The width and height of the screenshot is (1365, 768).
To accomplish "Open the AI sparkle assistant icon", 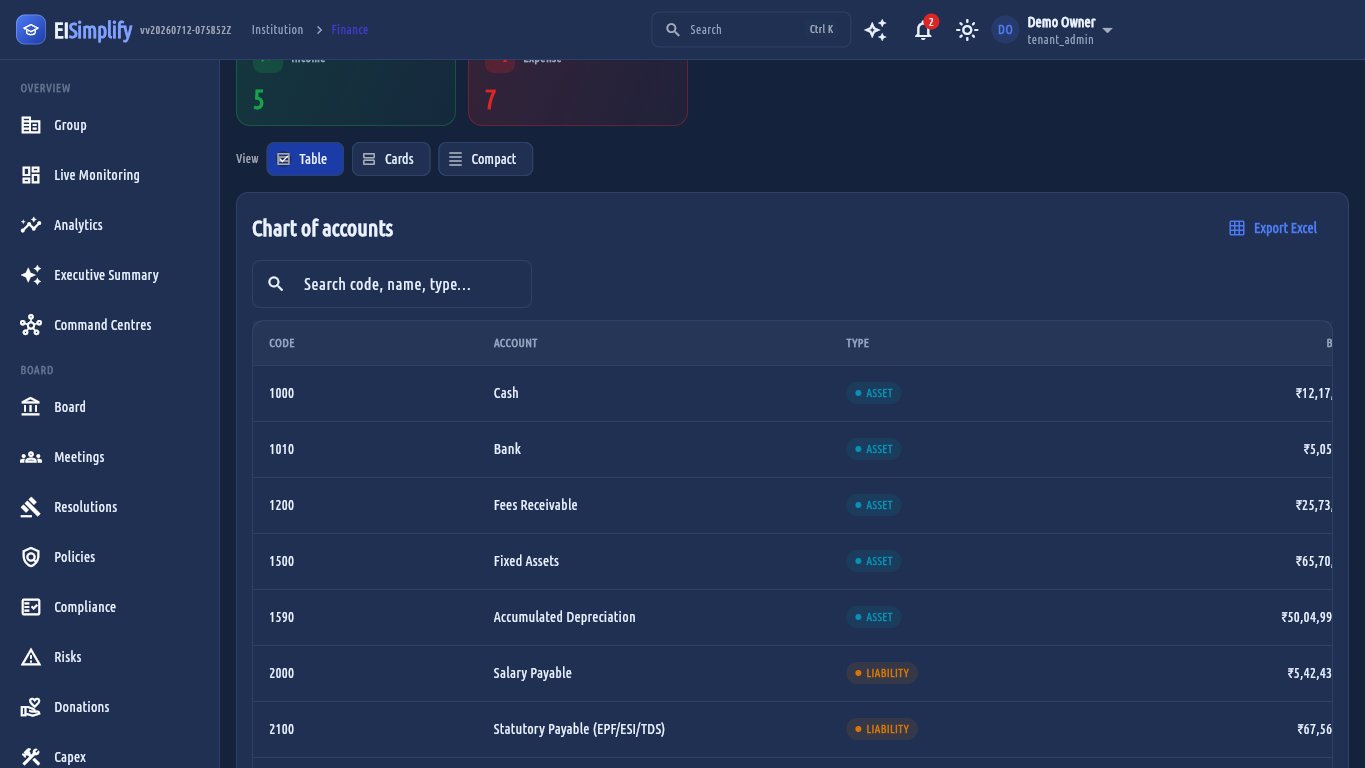I will pos(876,30).
